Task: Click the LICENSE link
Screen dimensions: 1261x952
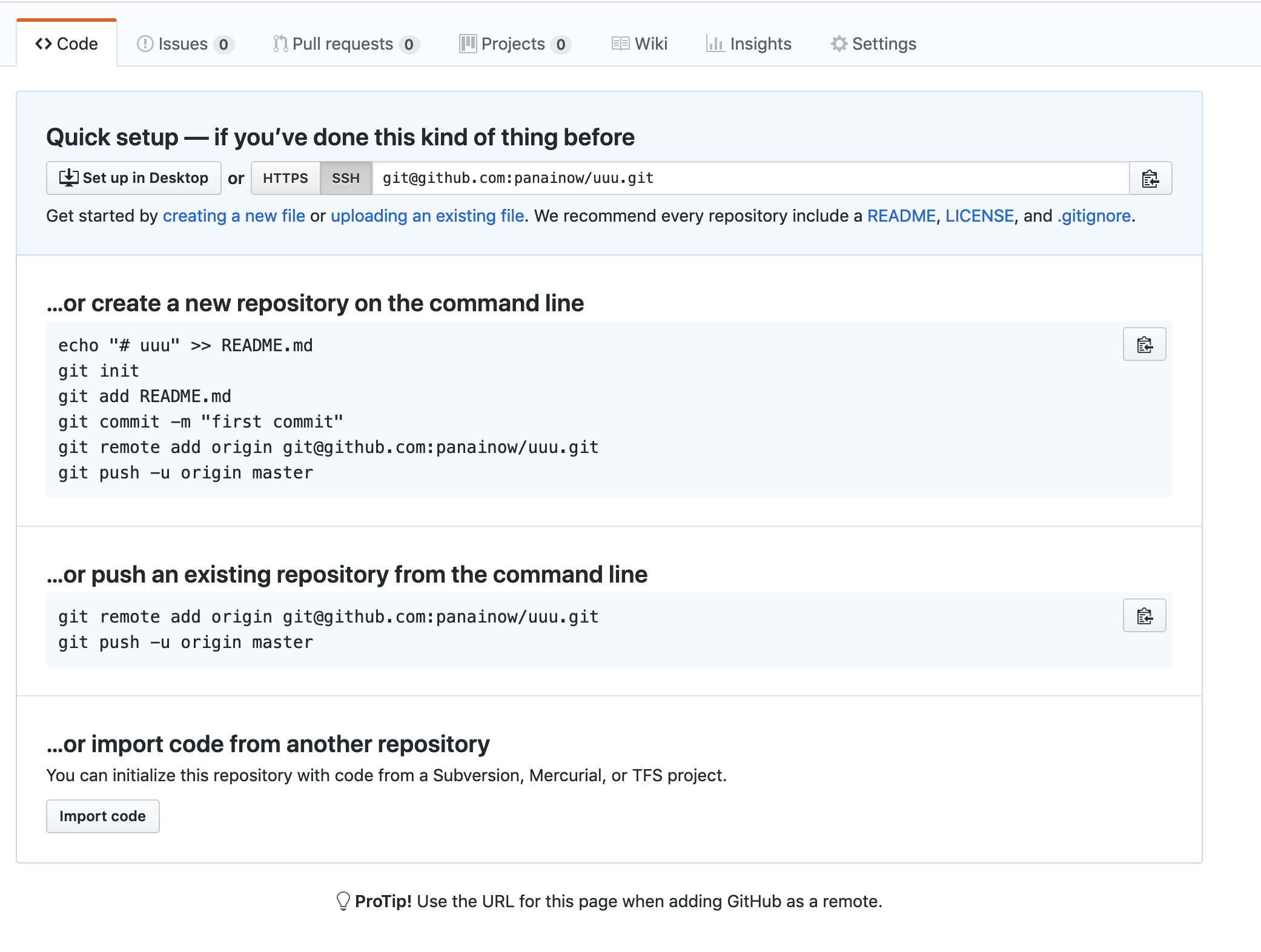Action: click(979, 216)
